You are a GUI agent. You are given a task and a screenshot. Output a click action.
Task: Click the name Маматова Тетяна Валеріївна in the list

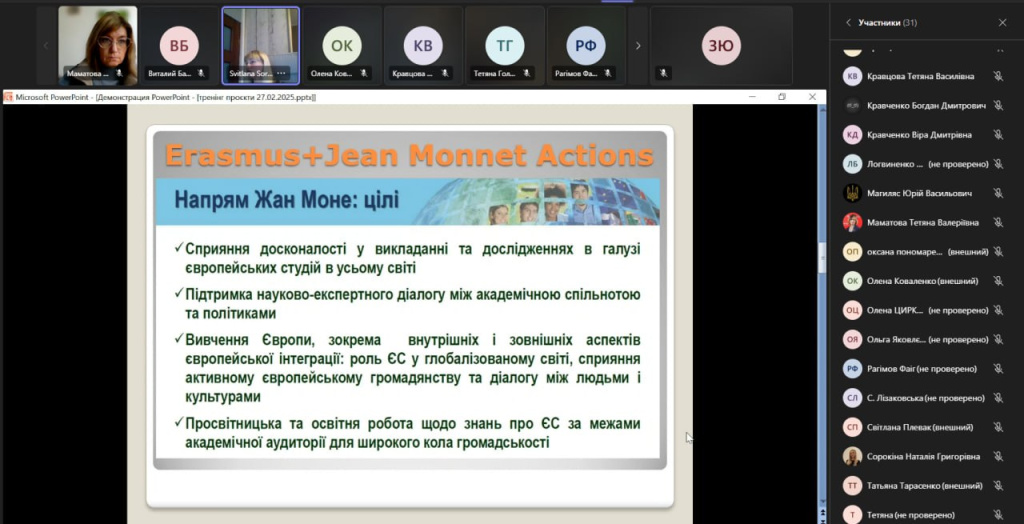pos(923,222)
